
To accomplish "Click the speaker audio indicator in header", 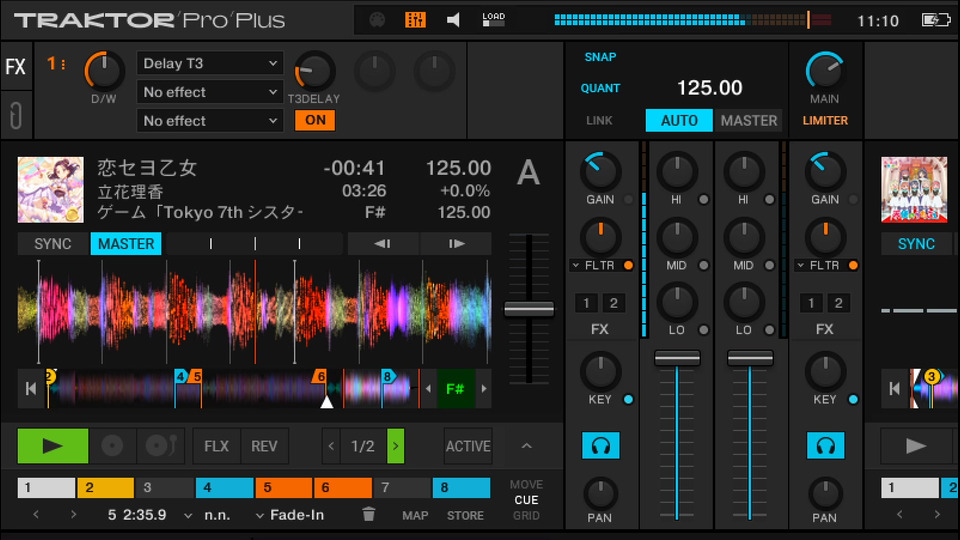I will coord(453,20).
